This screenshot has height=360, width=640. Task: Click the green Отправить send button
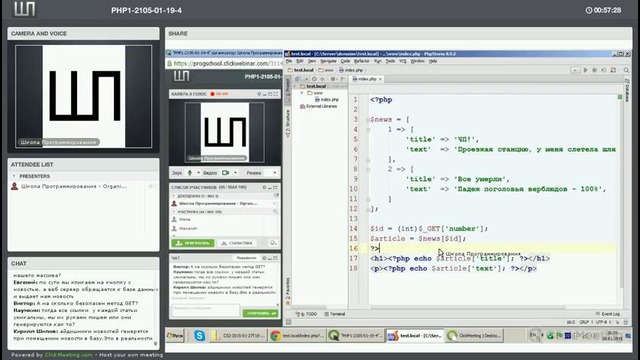pyautogui.click(x=260, y=313)
